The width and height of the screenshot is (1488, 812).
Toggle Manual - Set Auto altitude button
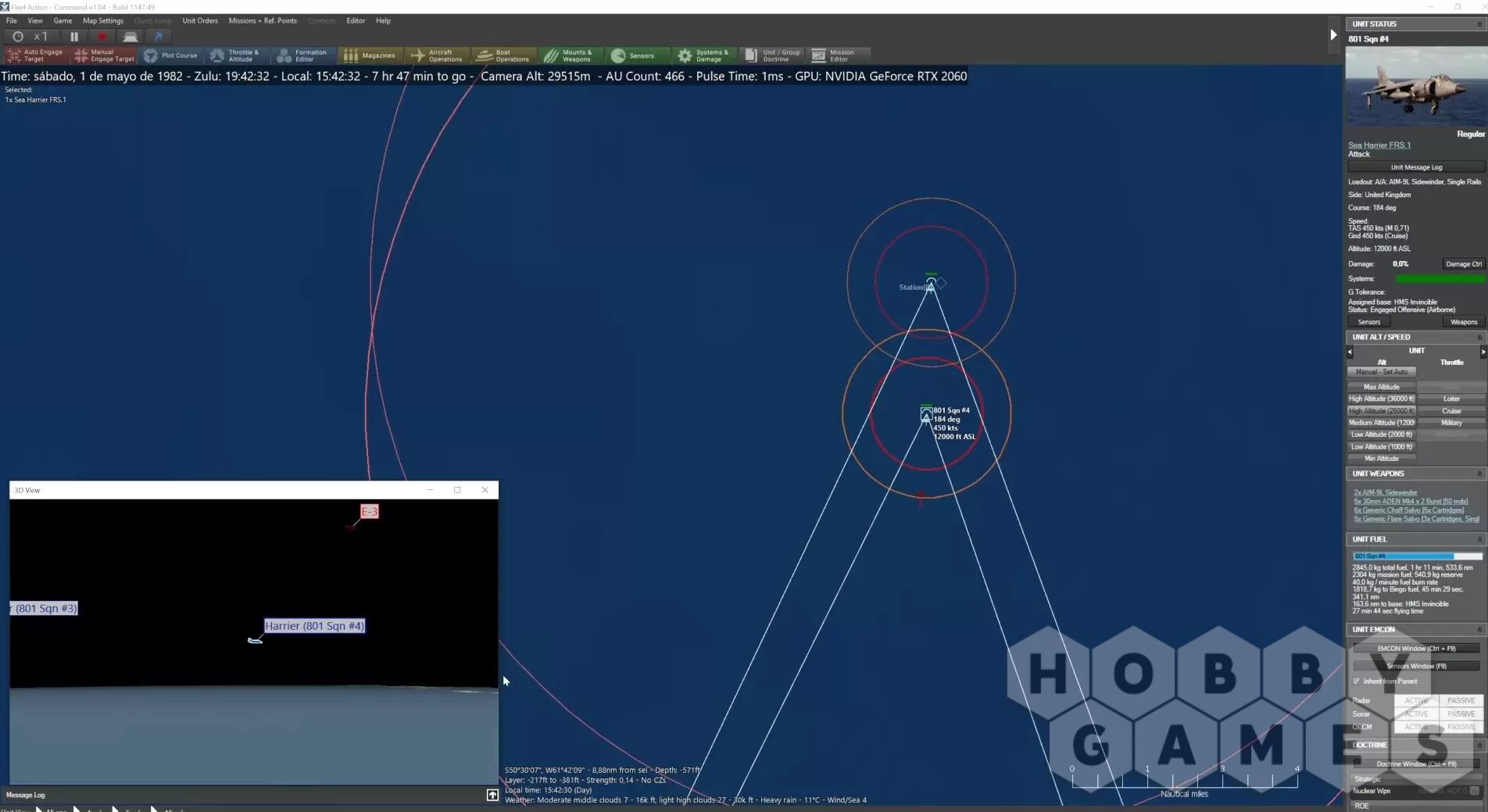[1382, 372]
